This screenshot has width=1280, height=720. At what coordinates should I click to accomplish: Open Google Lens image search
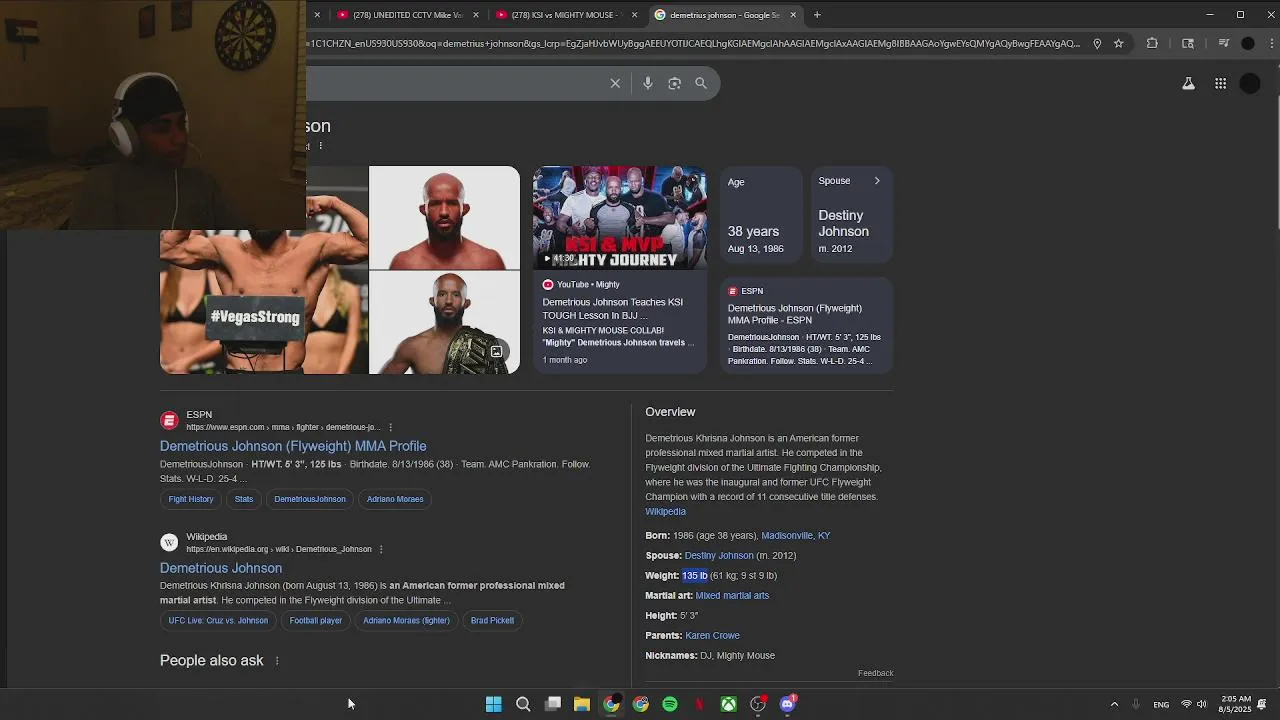[x=674, y=83]
